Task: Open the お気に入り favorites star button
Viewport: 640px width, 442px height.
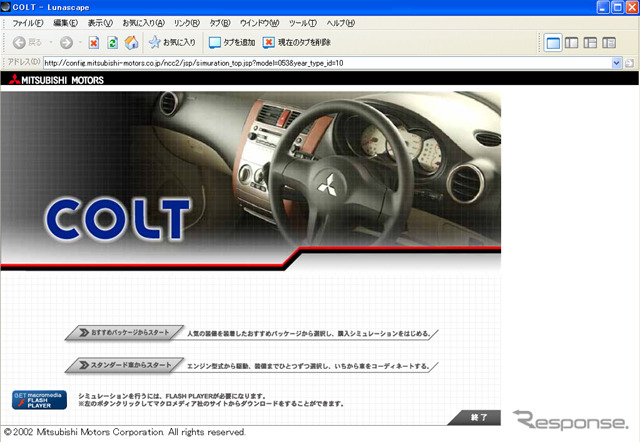Action: (174, 43)
